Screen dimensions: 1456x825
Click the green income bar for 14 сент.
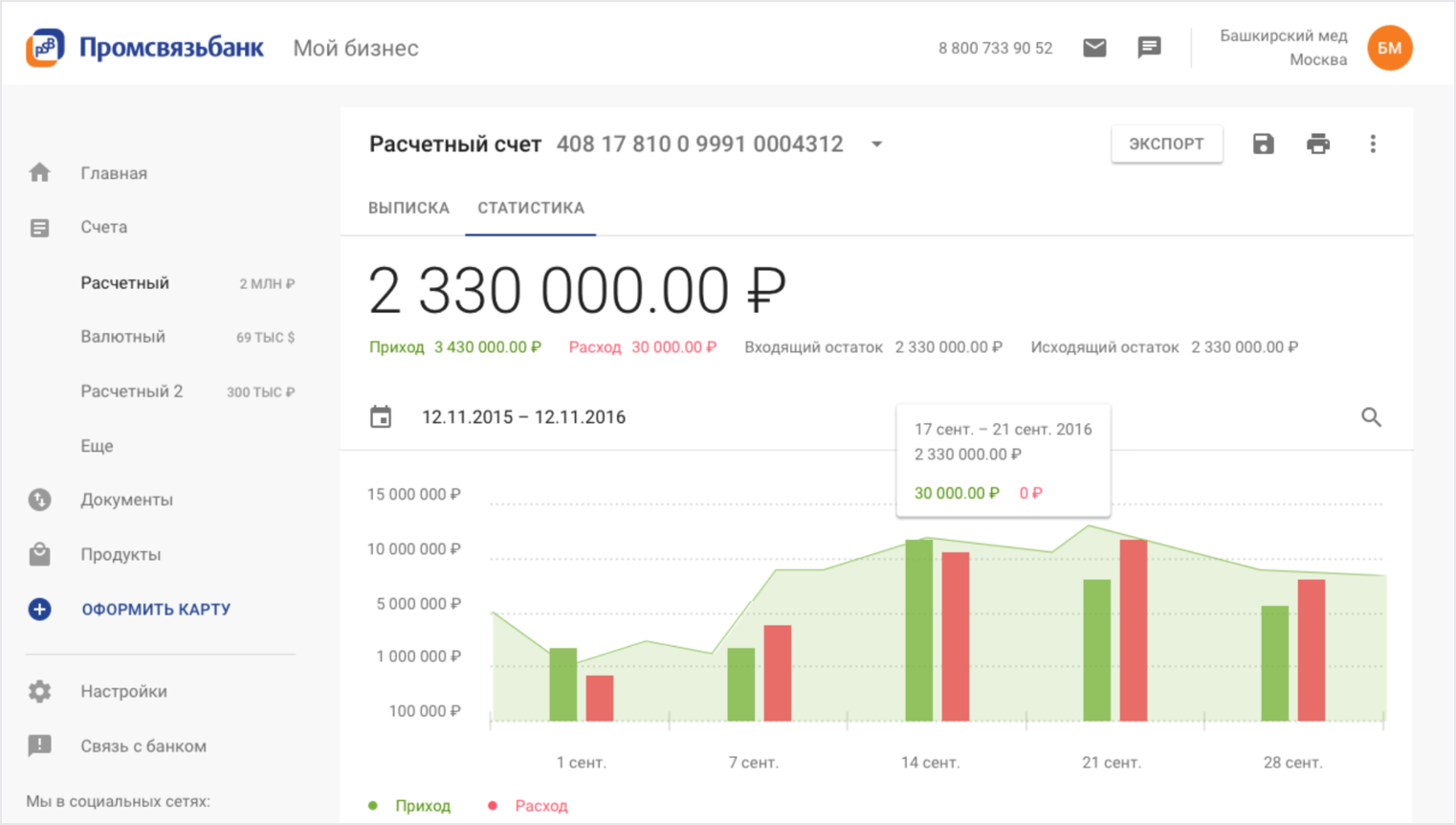(919, 630)
